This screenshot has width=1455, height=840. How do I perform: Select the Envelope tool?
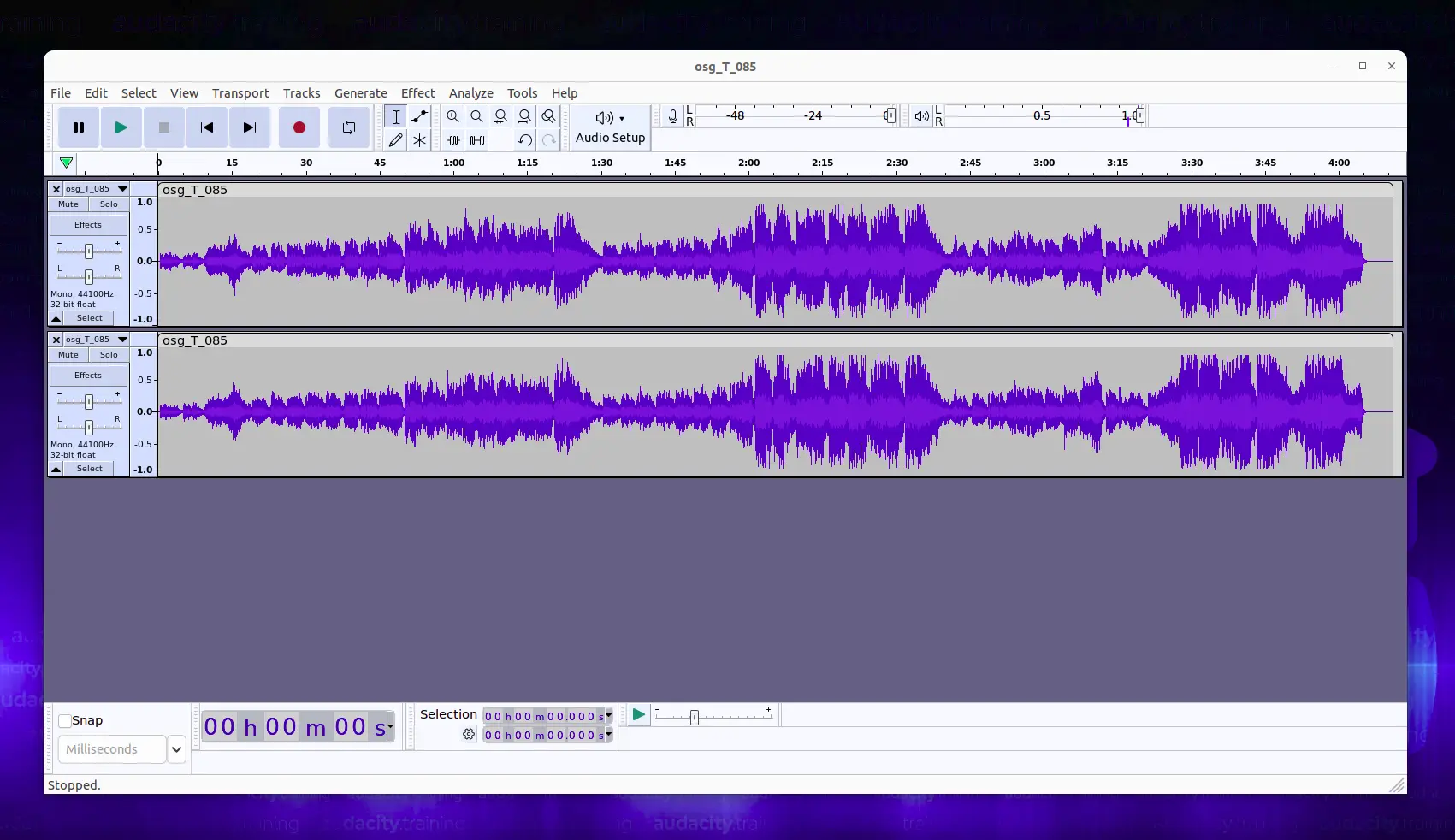pos(419,116)
